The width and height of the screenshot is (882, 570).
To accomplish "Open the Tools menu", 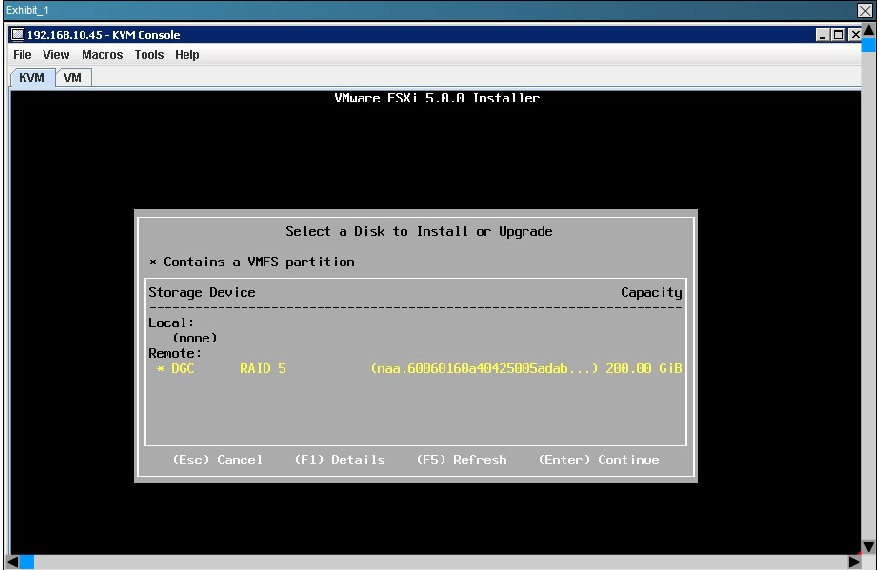I will (149, 55).
